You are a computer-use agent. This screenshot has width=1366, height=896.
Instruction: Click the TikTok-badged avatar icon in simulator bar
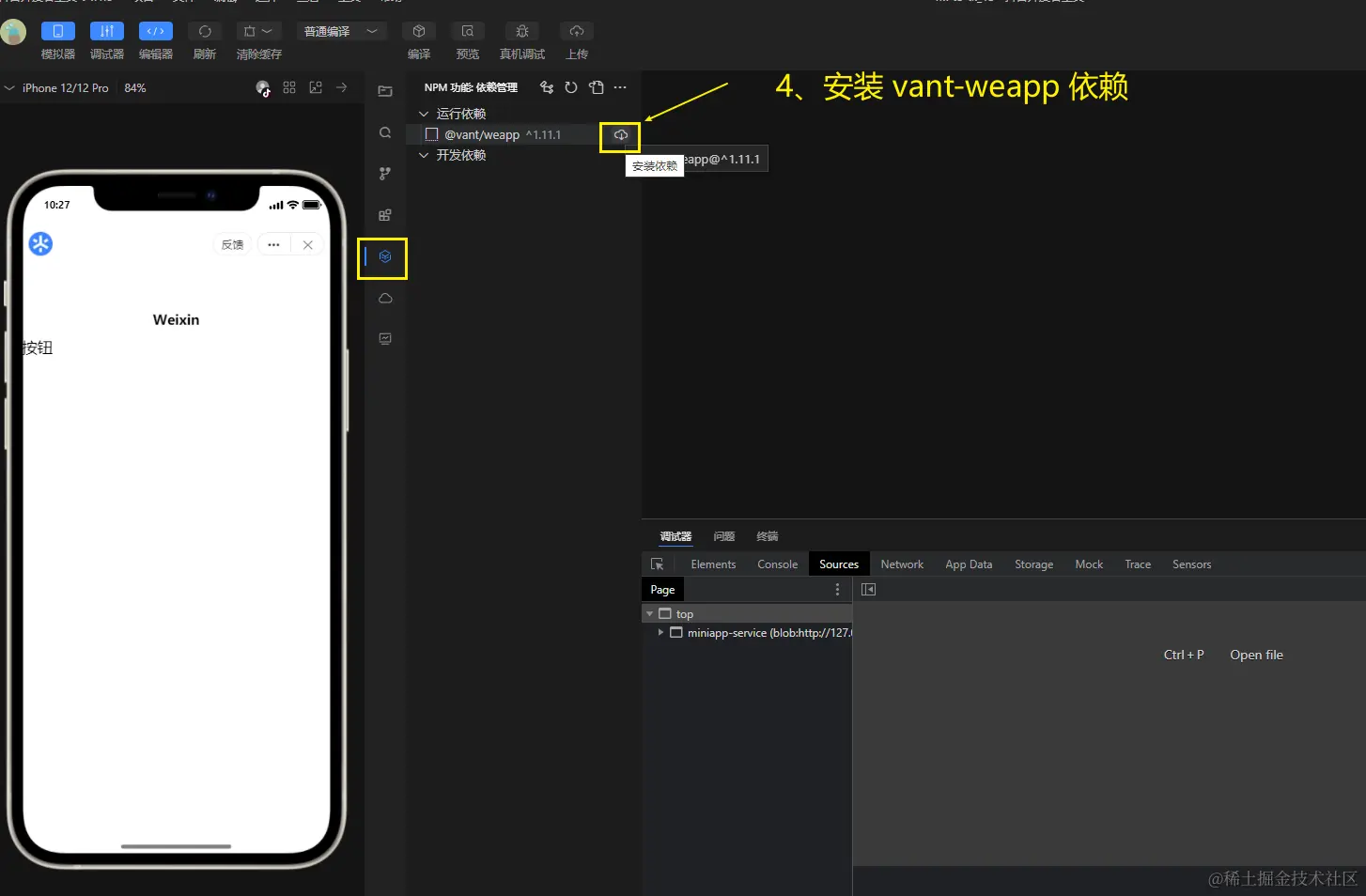point(263,88)
